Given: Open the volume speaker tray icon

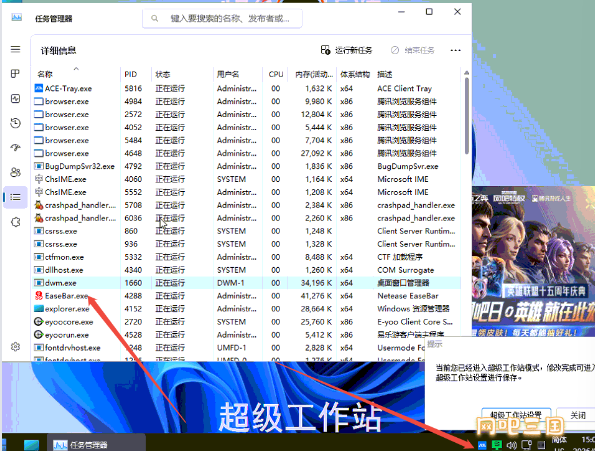Looking at the screenshot, I should click(512, 445).
